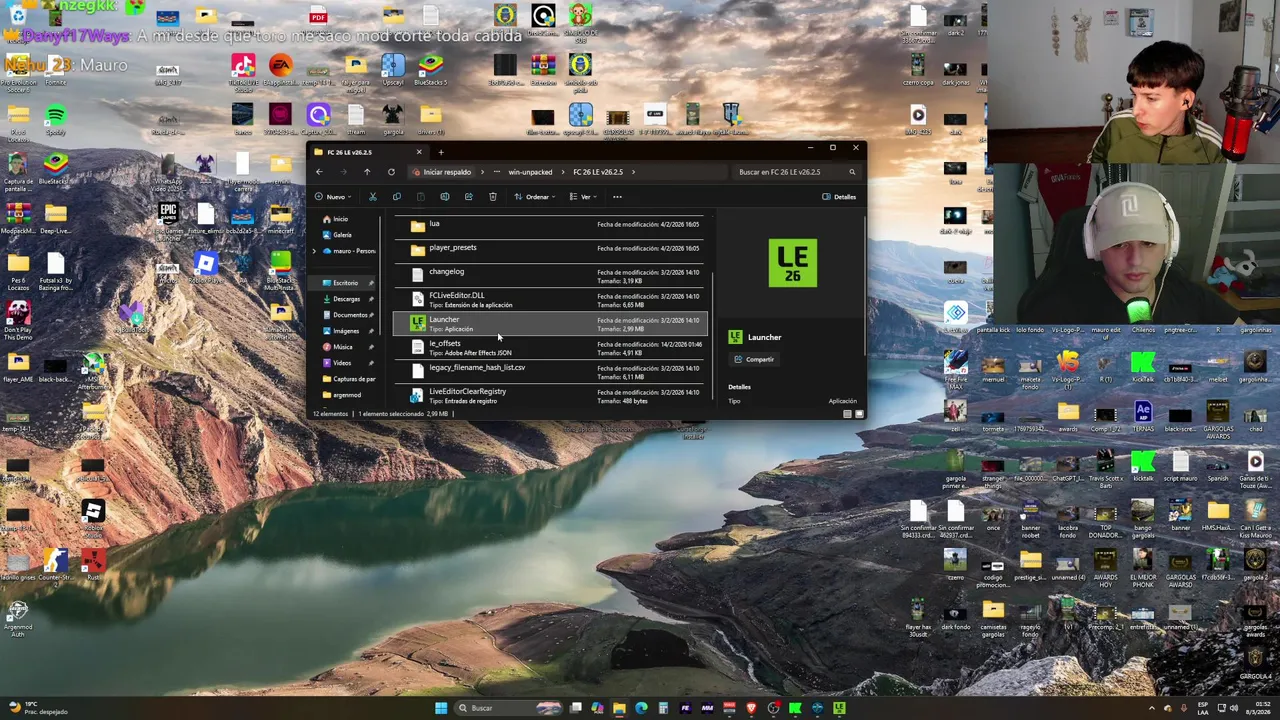Select legacy_filename_hash_list.csv file

tap(550, 372)
